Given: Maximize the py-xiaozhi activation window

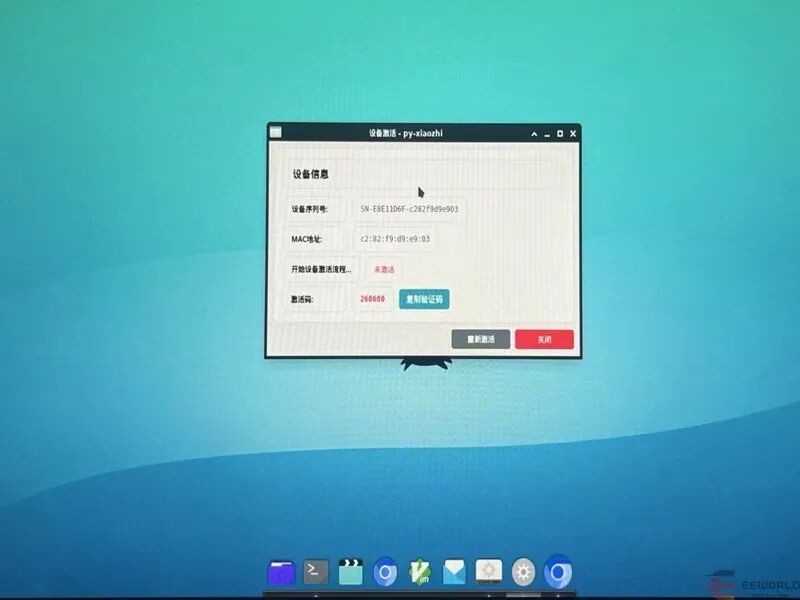Looking at the screenshot, I should pyautogui.click(x=560, y=134).
